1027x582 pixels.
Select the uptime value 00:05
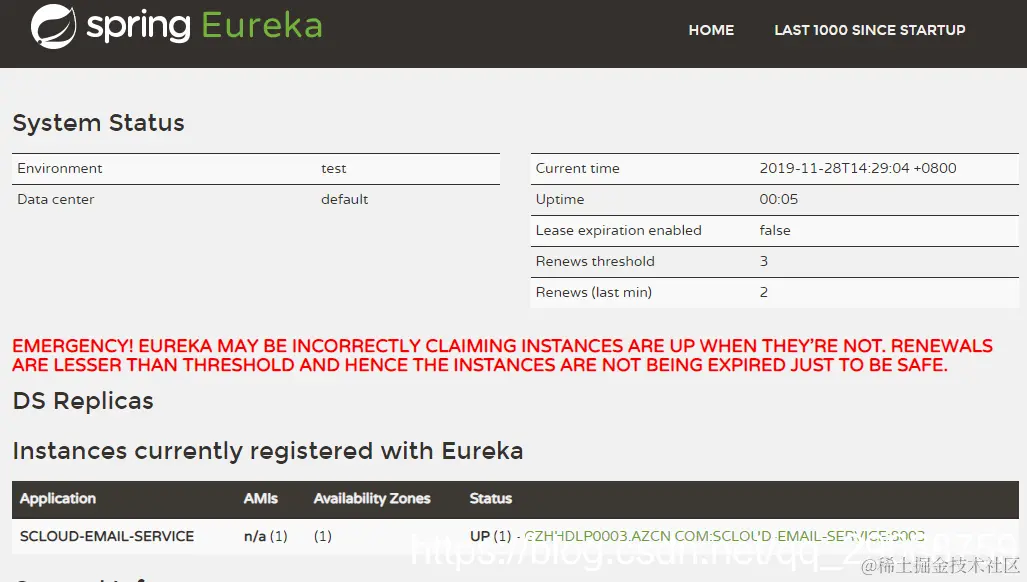pos(779,199)
